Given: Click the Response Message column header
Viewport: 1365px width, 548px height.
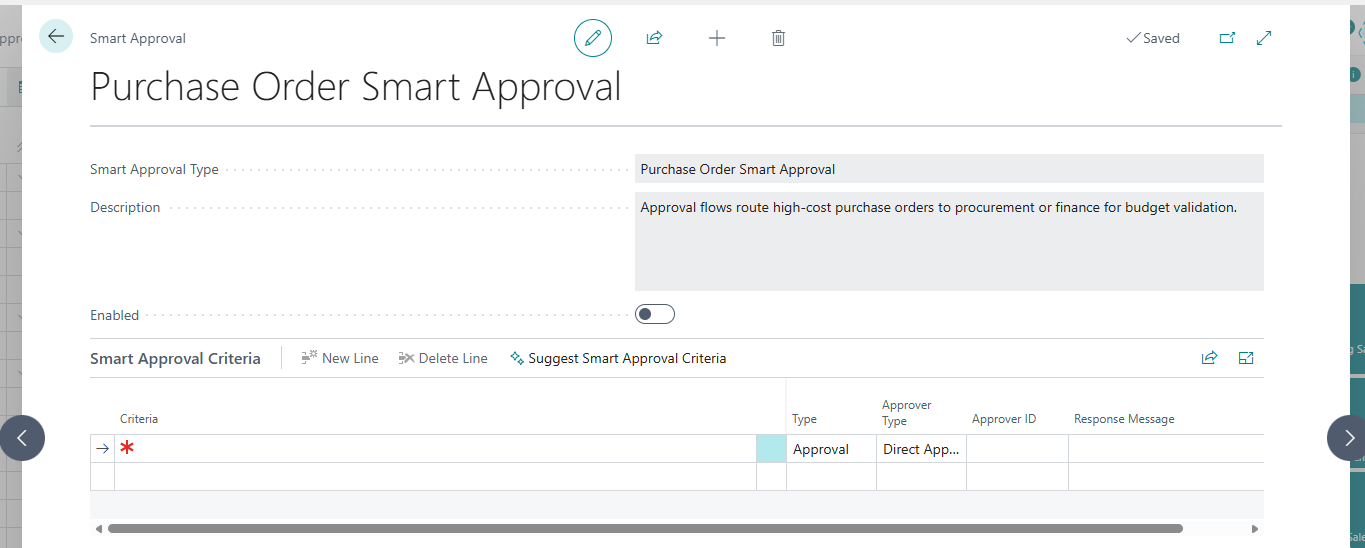Looking at the screenshot, I should click(x=1124, y=419).
